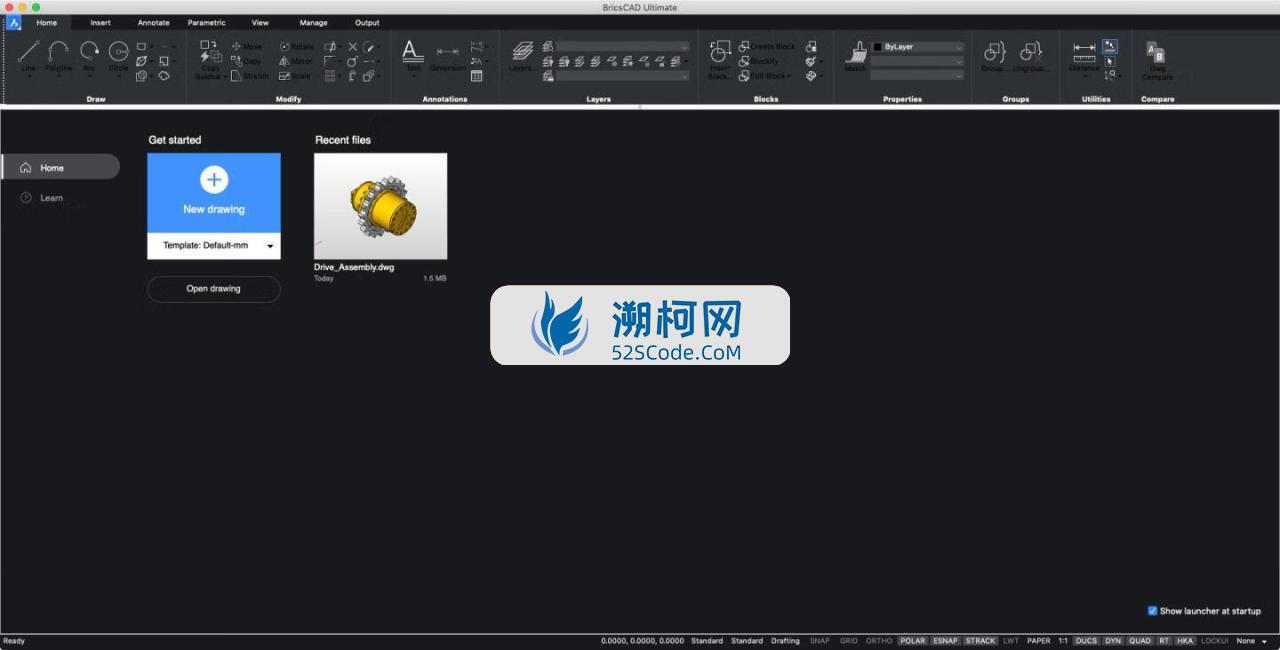Switch to the Insert ribbon tab

(100, 23)
